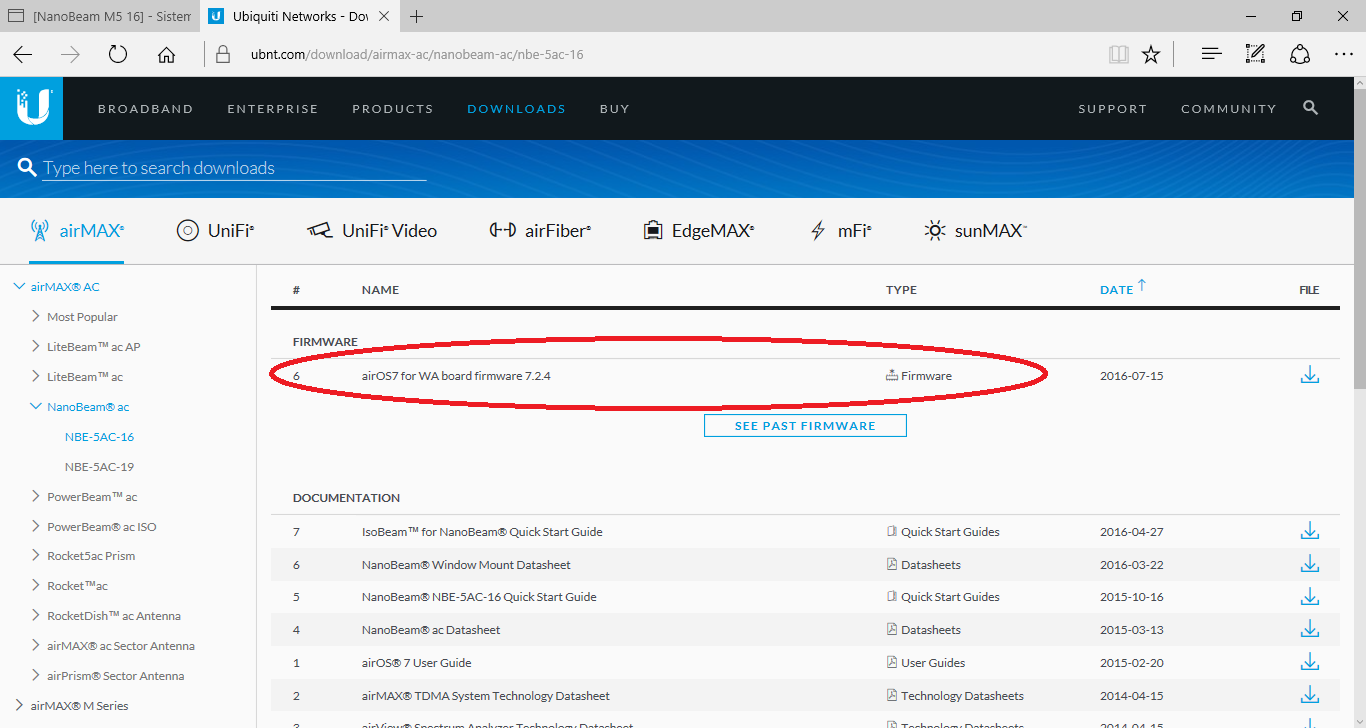Open the Edge Hub icon
The height and width of the screenshot is (728, 1366).
[1211, 54]
